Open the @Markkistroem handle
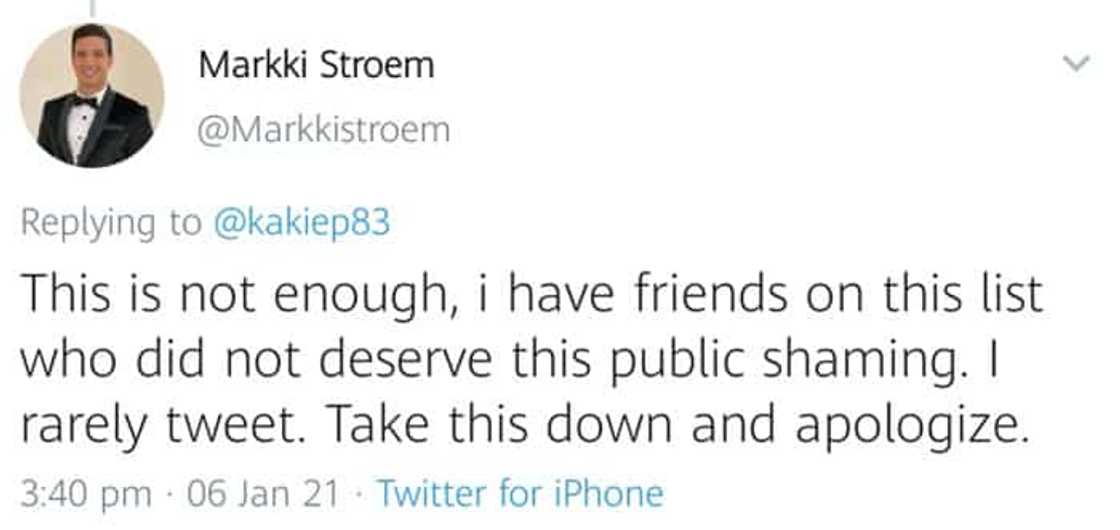 click(x=324, y=130)
